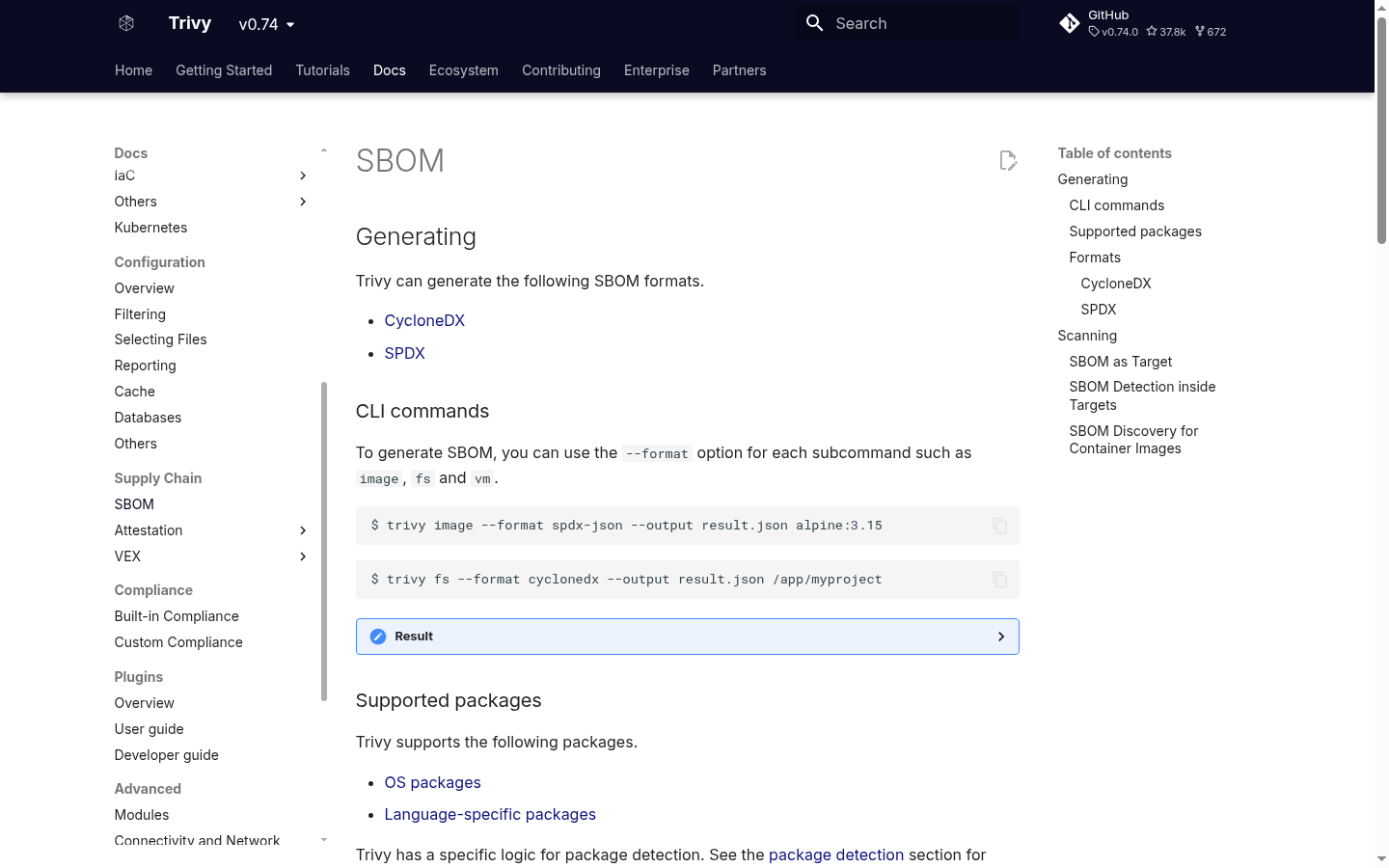The height and width of the screenshot is (868, 1389).
Task: Follow the package detection link
Action: click(x=836, y=854)
